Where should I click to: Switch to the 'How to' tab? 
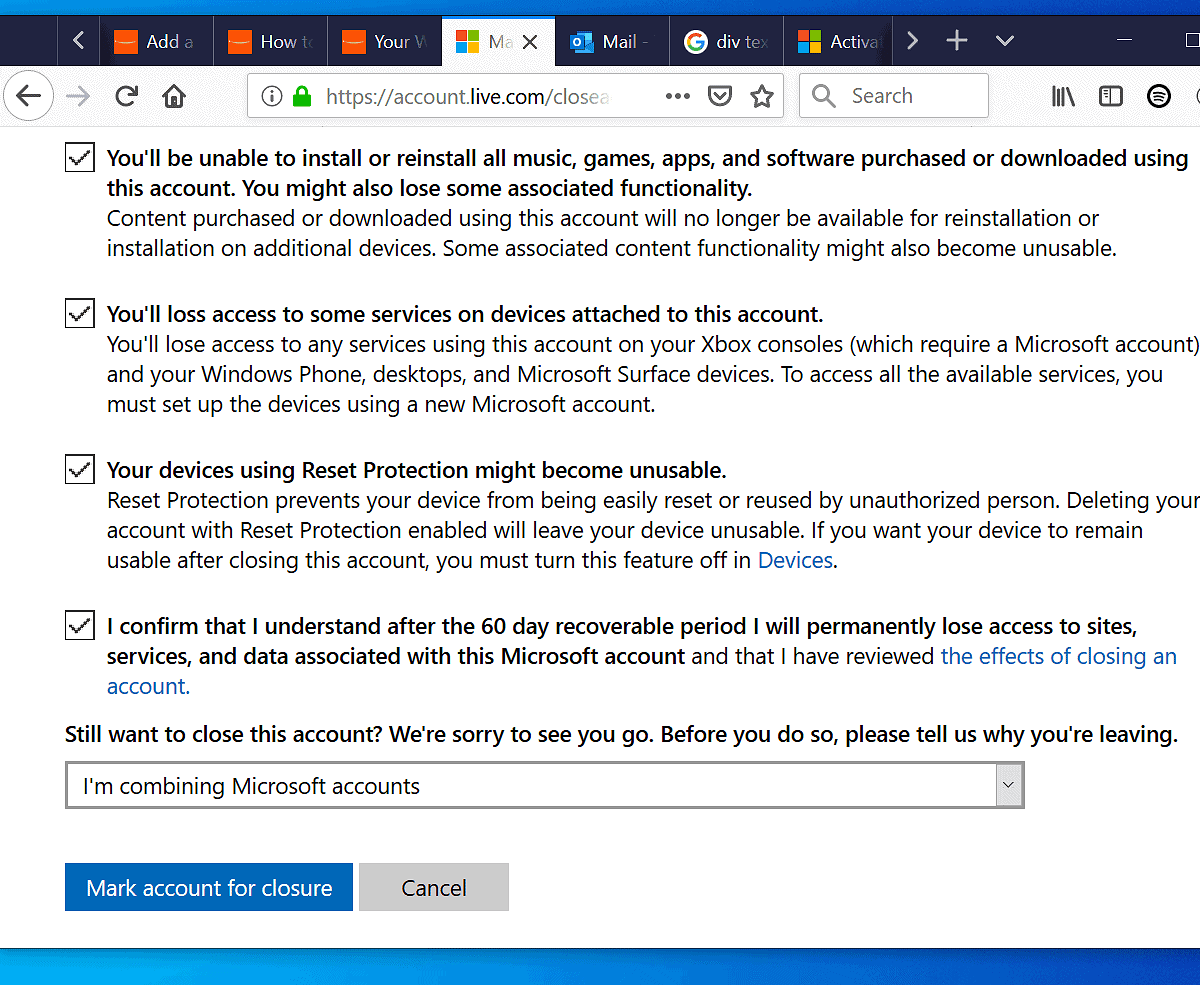[x=270, y=42]
